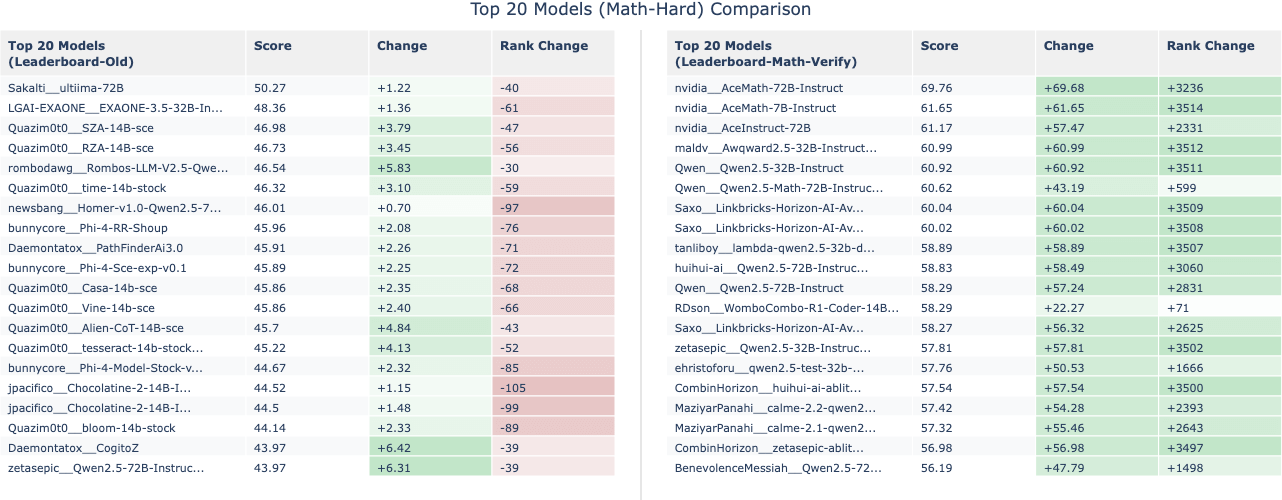The width and height of the screenshot is (1282, 500).
Task: Select the -97 rank change cell
Action: 511,208
